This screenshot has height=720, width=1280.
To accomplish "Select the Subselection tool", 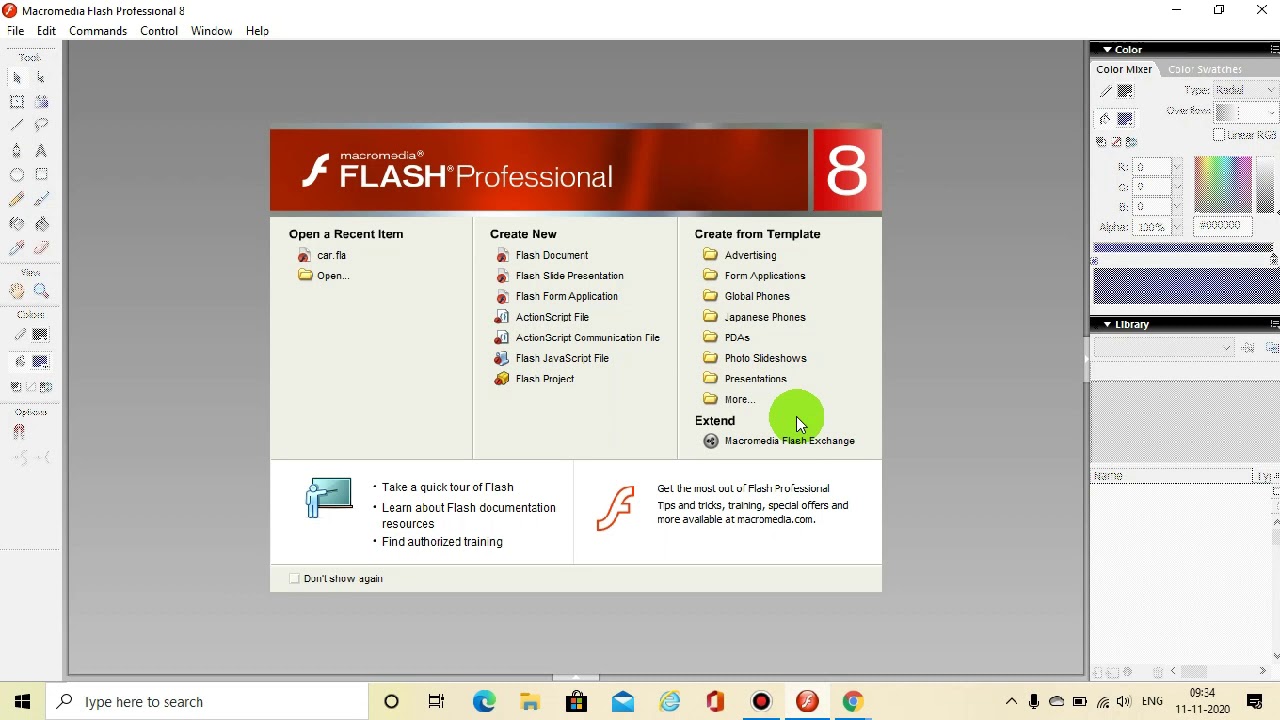I will coord(41,77).
